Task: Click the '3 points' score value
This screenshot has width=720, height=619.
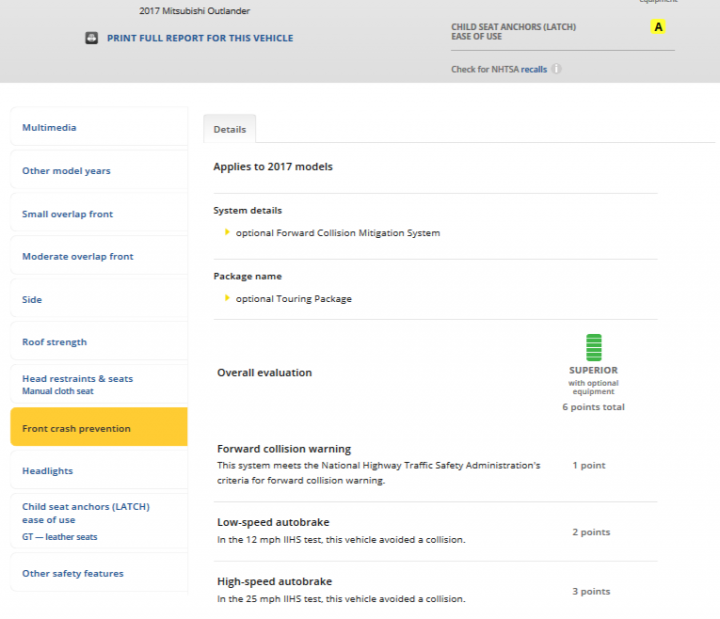Action: [x=591, y=591]
